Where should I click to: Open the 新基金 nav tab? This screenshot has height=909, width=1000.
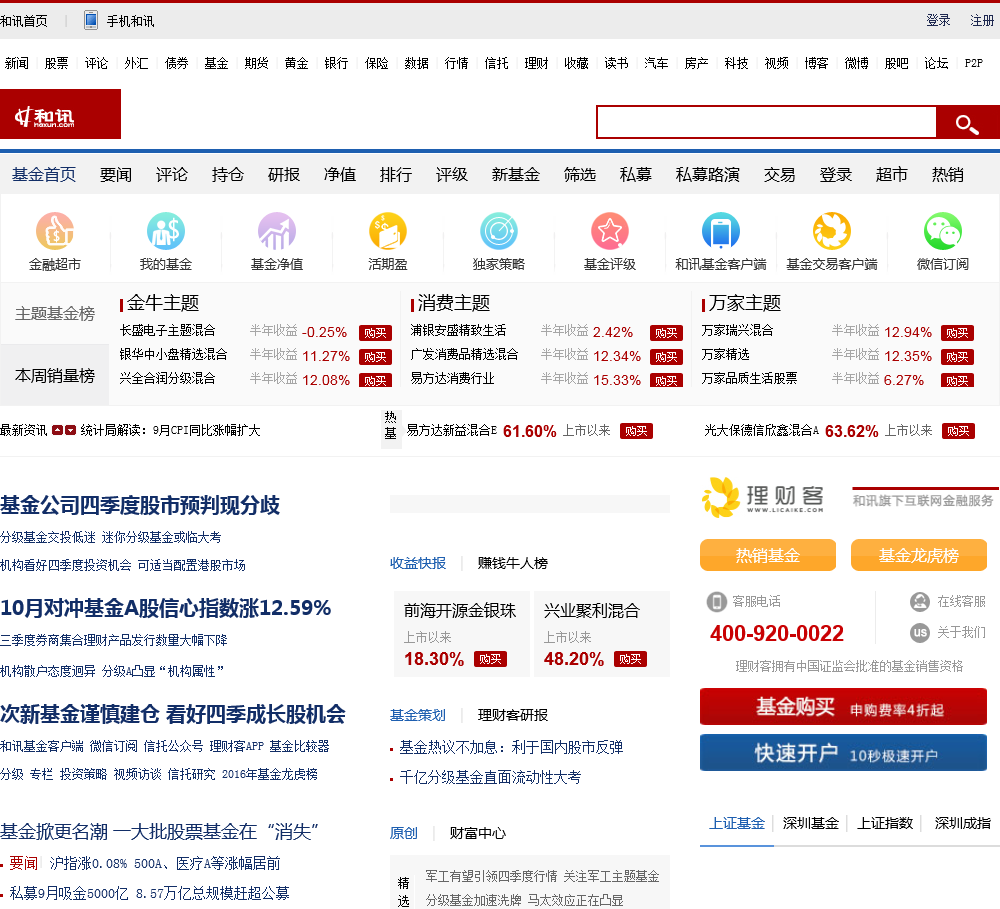(515, 175)
